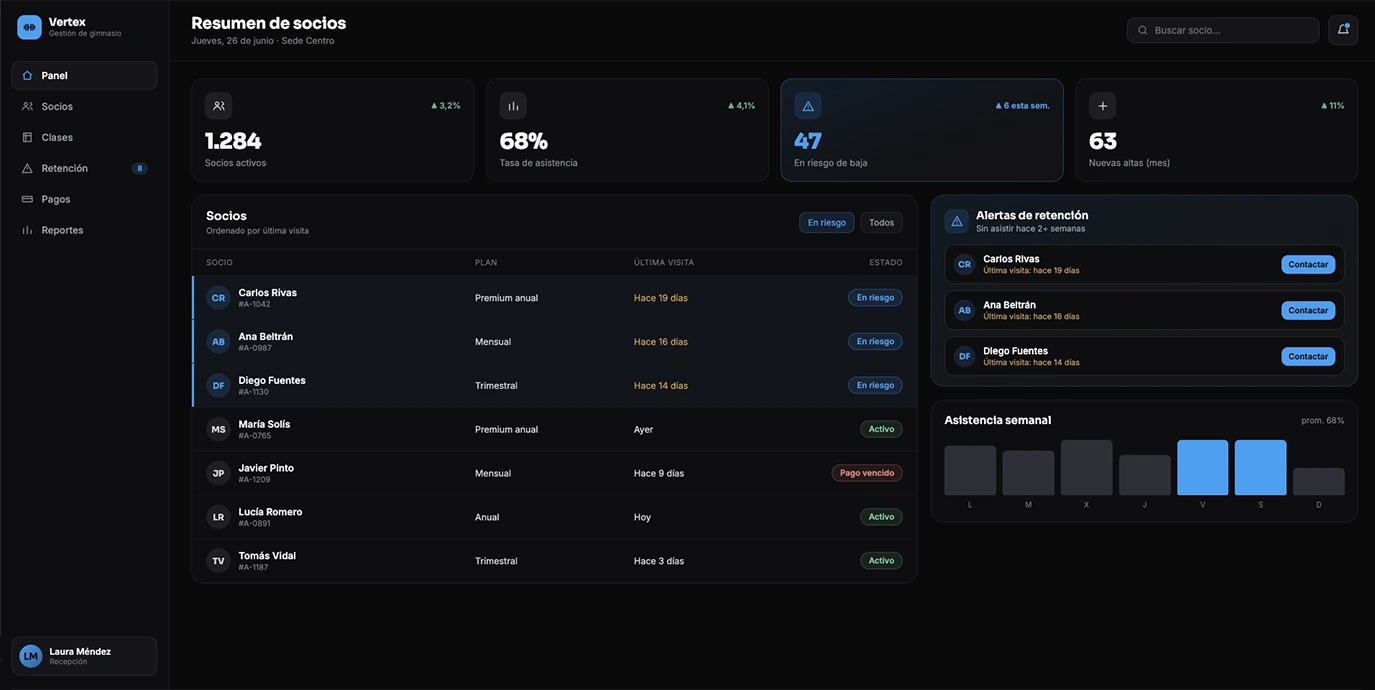The width and height of the screenshot is (1375, 690).
Task: Select the Clases sidebar item
Action: [84, 137]
